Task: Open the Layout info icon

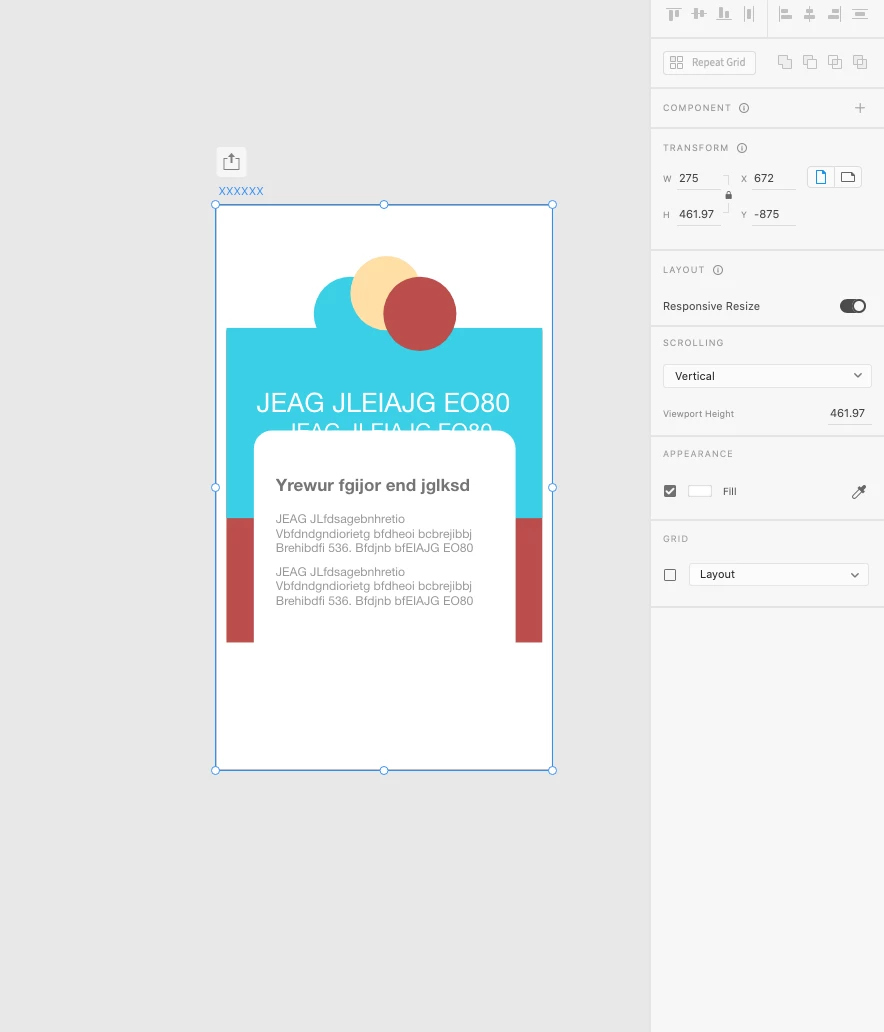Action: [718, 270]
